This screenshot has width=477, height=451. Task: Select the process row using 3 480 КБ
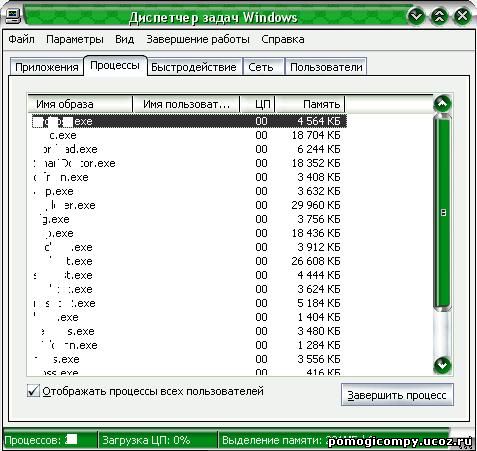coord(189,331)
